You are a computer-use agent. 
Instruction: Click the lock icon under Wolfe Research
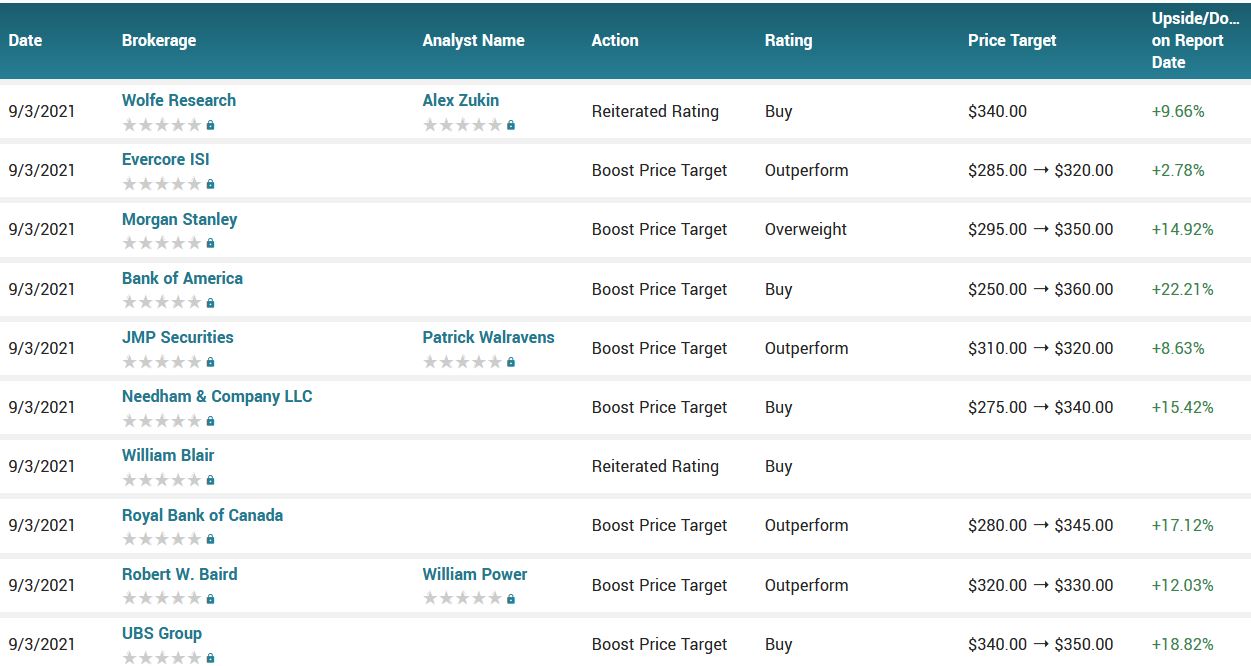pyautogui.click(x=210, y=126)
